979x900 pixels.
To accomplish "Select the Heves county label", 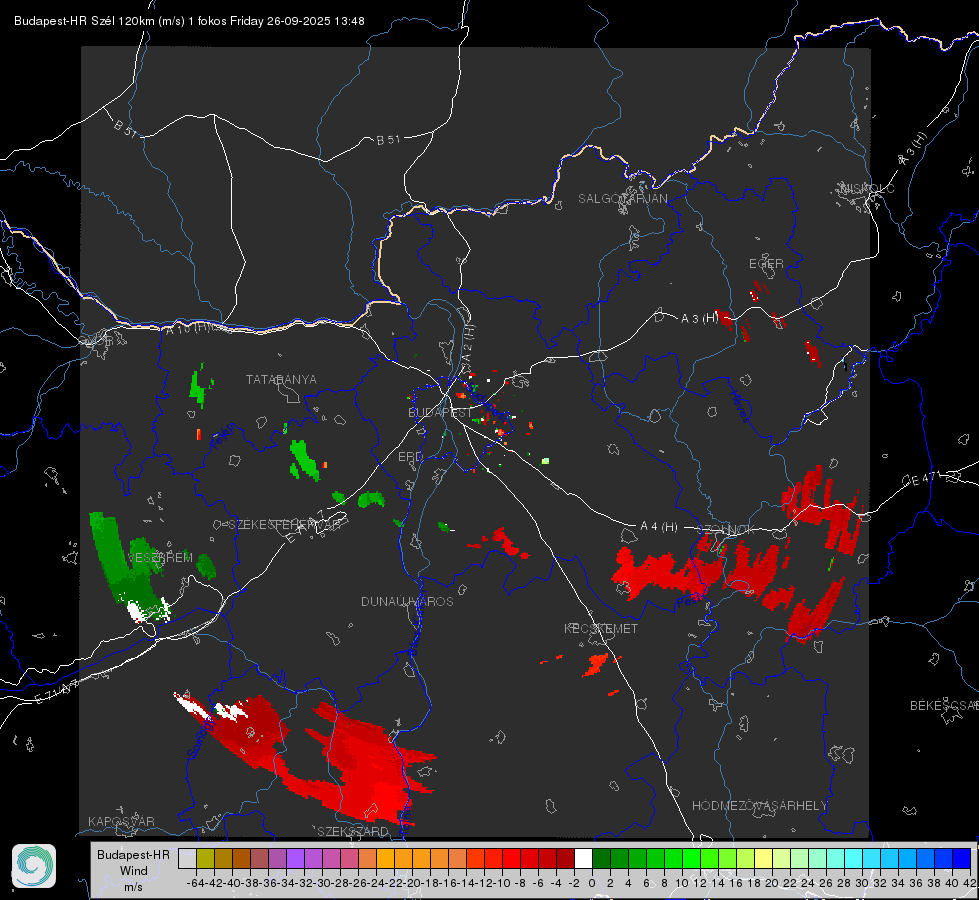I will 739,407.
